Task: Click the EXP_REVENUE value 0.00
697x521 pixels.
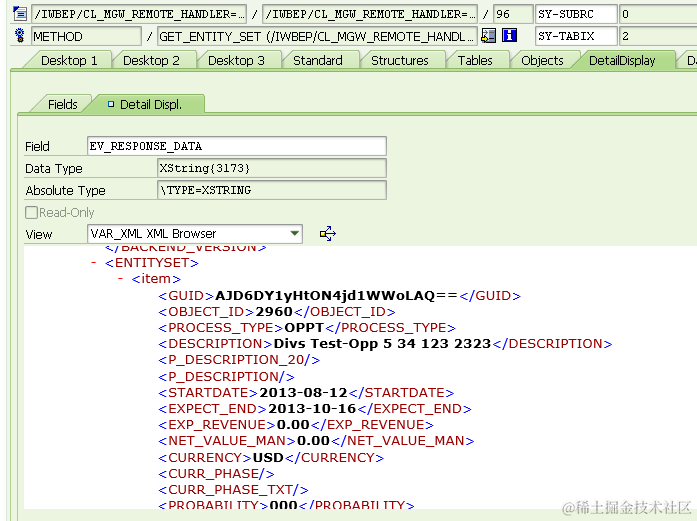Action: [293, 425]
